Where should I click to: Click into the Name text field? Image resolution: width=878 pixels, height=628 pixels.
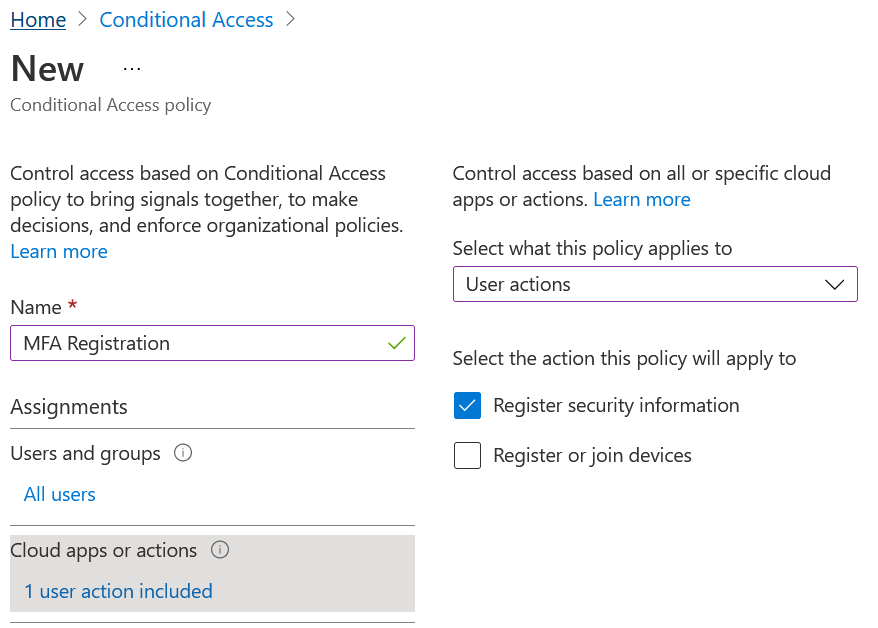212,343
